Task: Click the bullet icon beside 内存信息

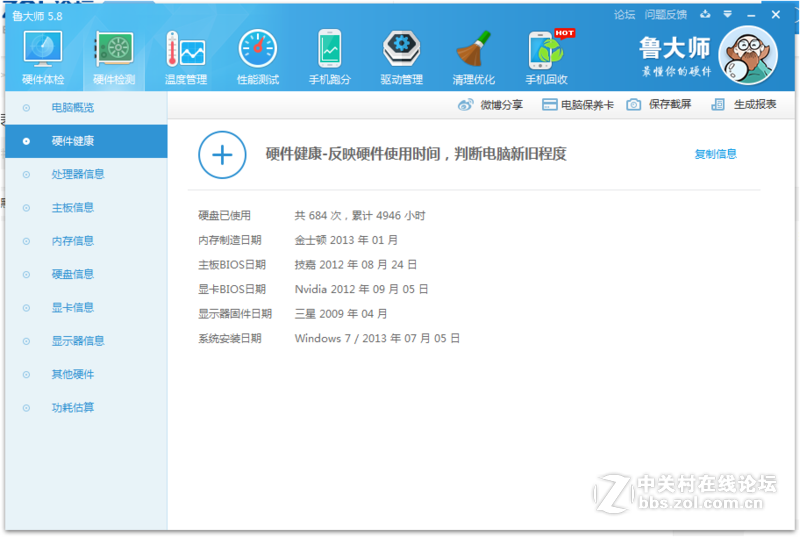Action: pyautogui.click(x=26, y=241)
